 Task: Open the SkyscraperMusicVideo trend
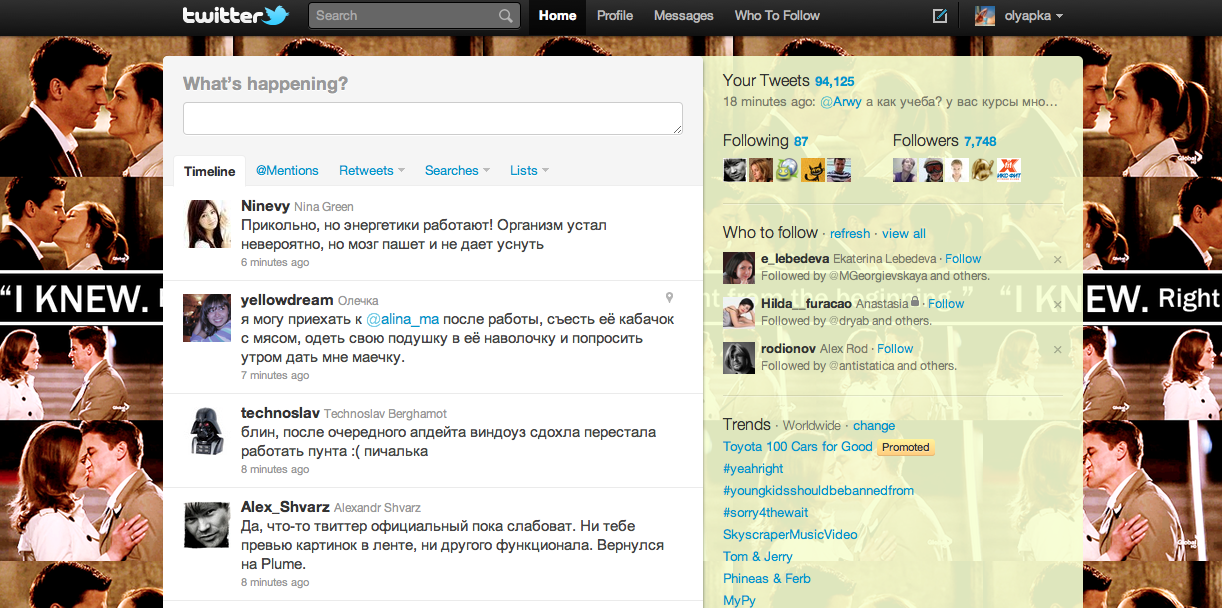(x=790, y=535)
